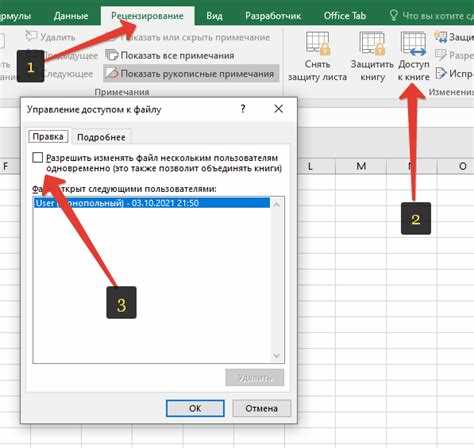Close the Управление доступом к файлу dialog
The height and width of the screenshot is (448, 474).
[278, 109]
